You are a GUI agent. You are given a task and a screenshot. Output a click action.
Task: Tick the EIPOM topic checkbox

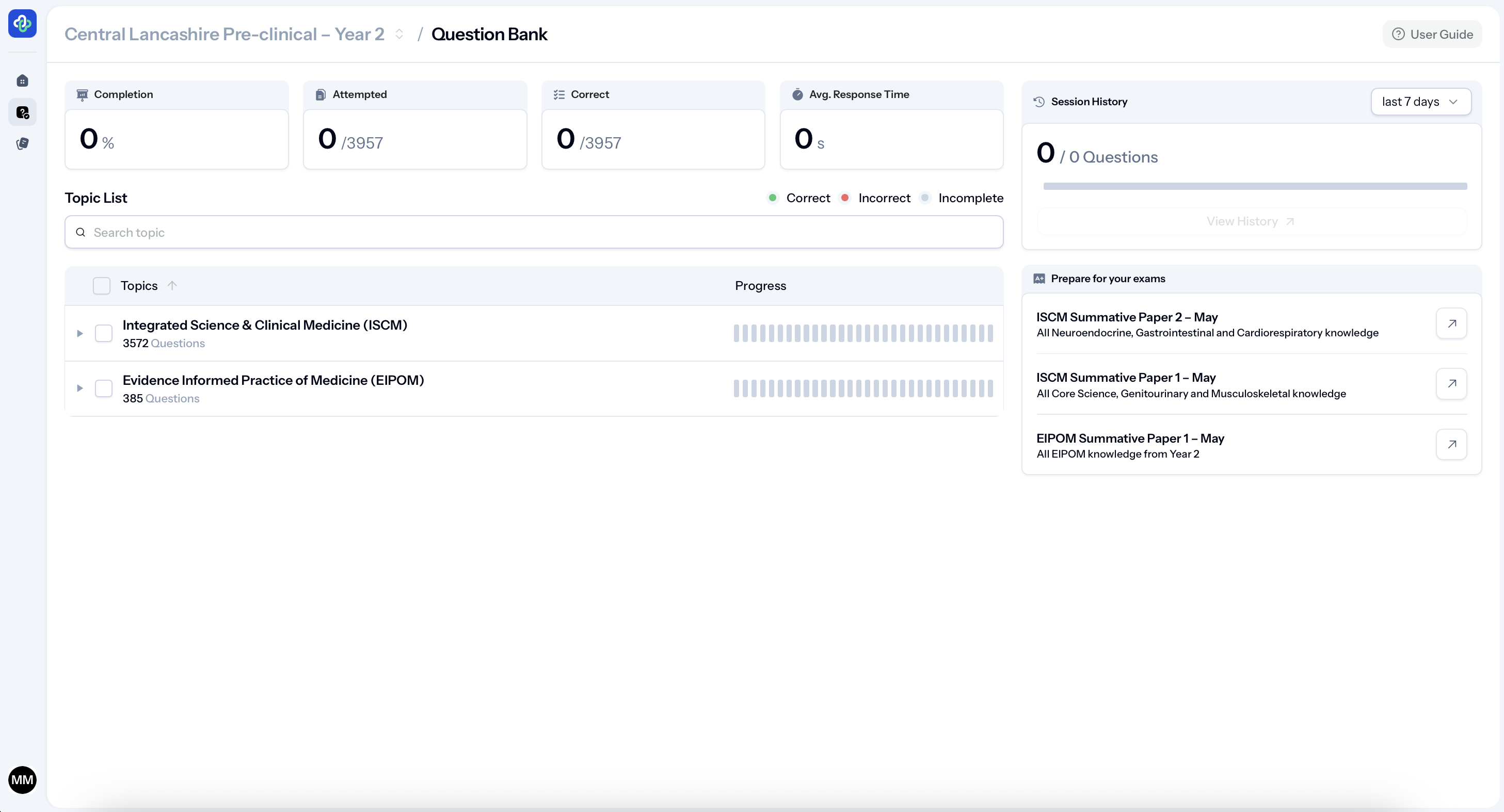click(x=103, y=388)
